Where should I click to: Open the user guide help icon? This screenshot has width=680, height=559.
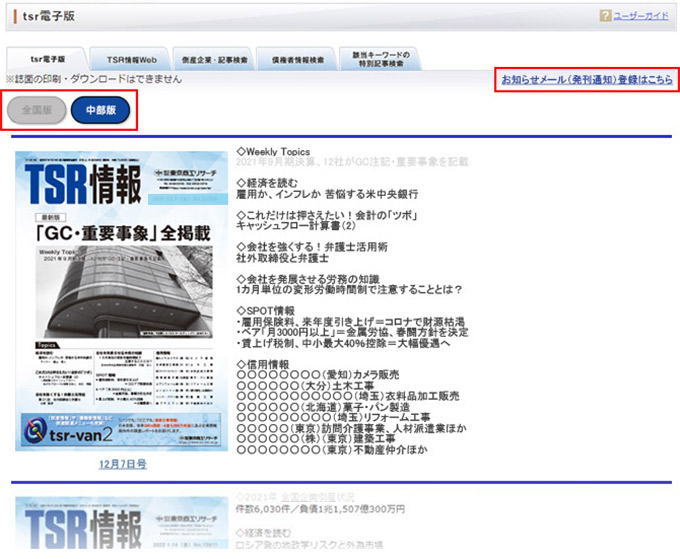[605, 16]
